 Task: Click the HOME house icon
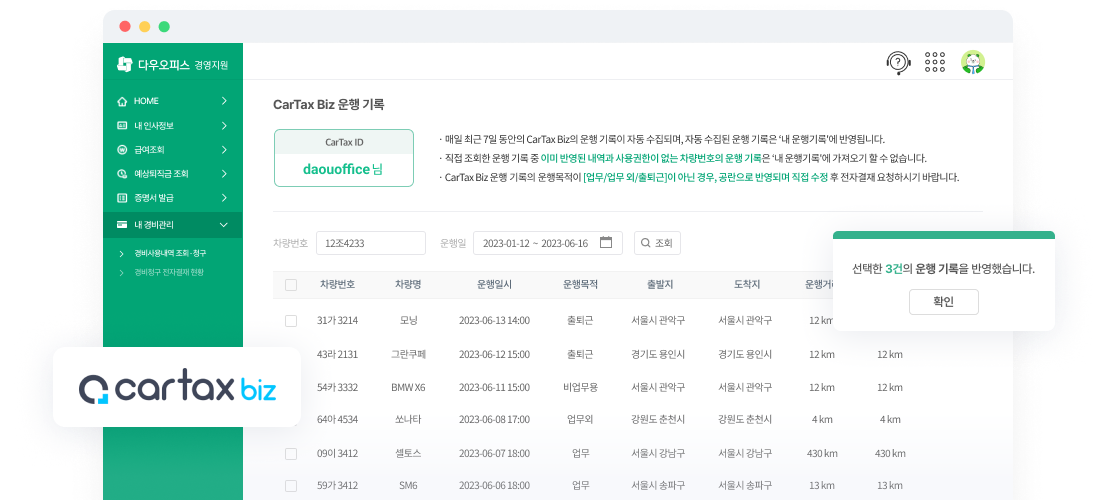[122, 101]
